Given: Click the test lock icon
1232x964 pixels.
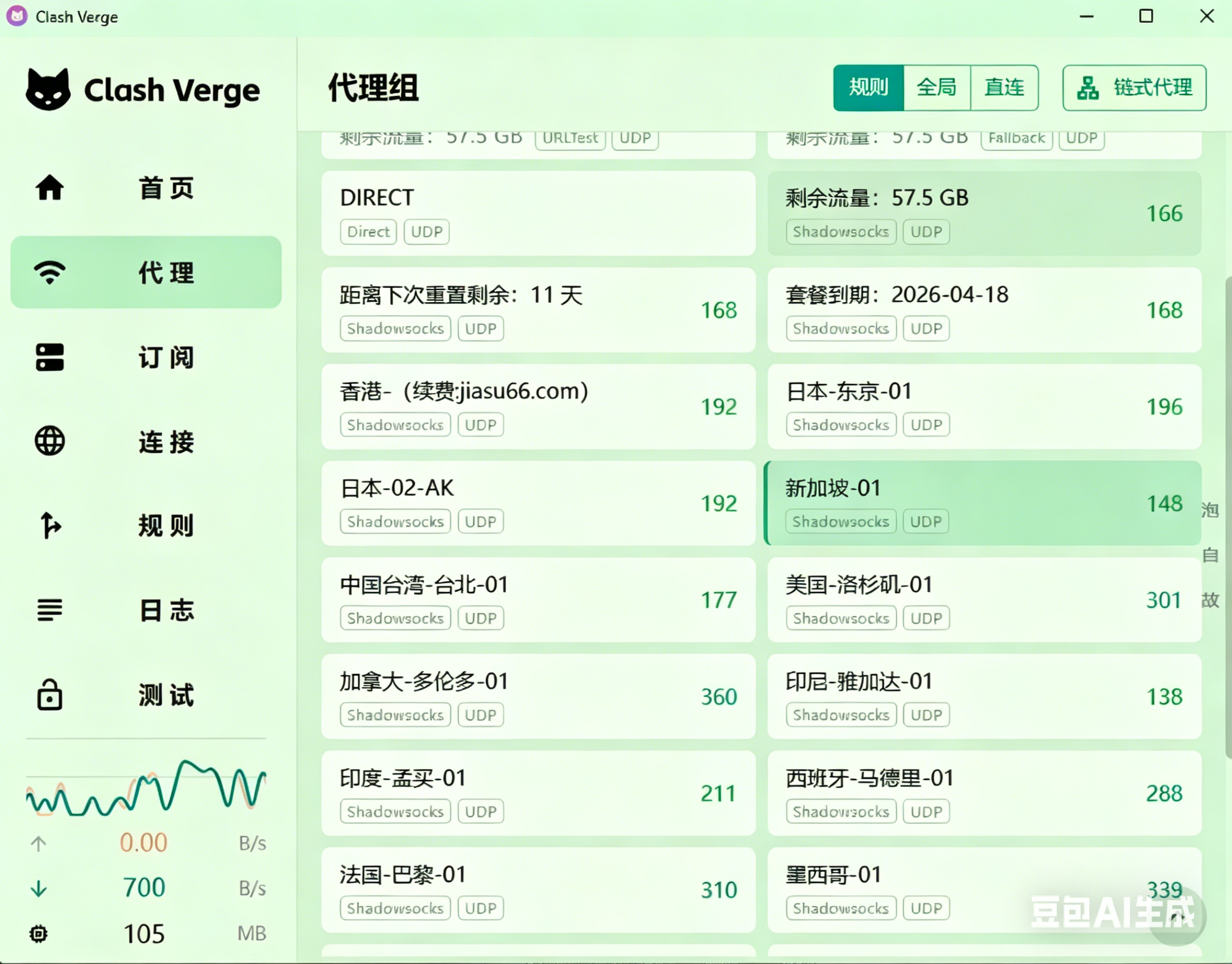Looking at the screenshot, I should (49, 694).
